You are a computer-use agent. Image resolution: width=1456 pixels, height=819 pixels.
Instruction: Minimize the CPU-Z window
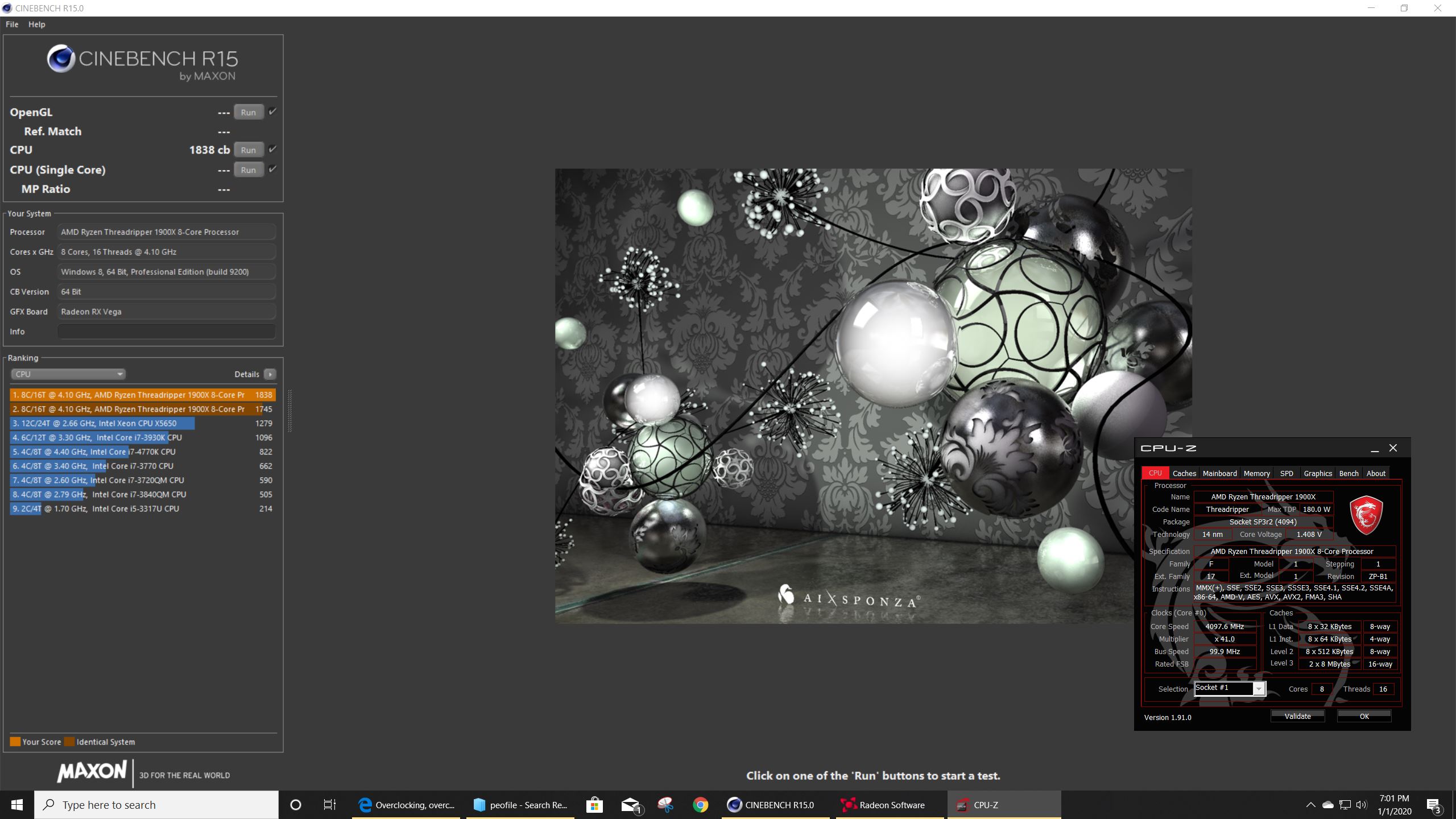1375,448
